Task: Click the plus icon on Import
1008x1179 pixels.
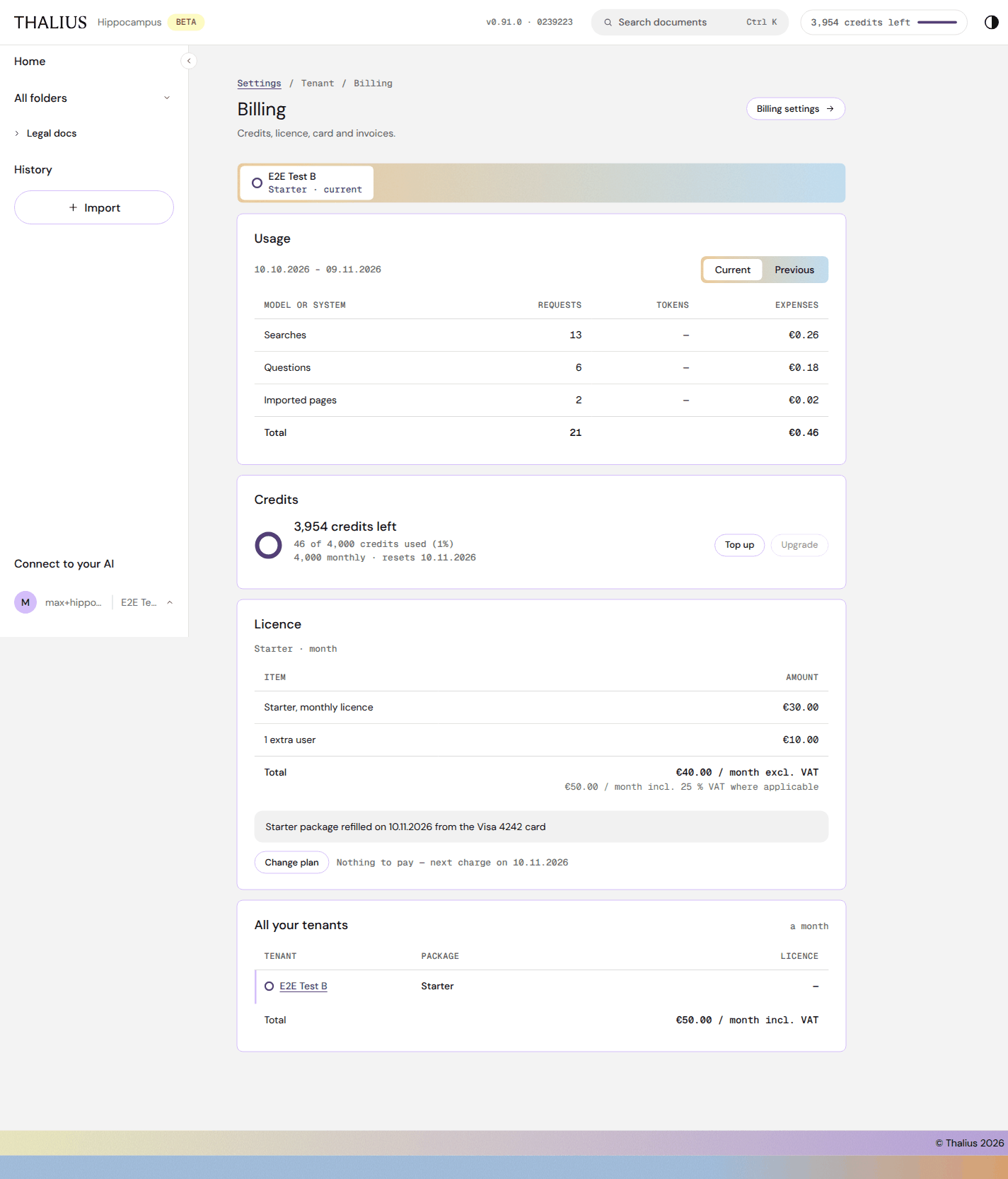Action: tap(73, 207)
